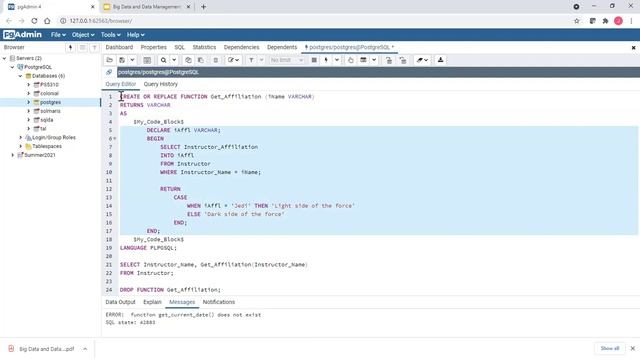Open the Save options dropdown arrow
The height and width of the screenshot is (360, 640).
[x=132, y=60]
